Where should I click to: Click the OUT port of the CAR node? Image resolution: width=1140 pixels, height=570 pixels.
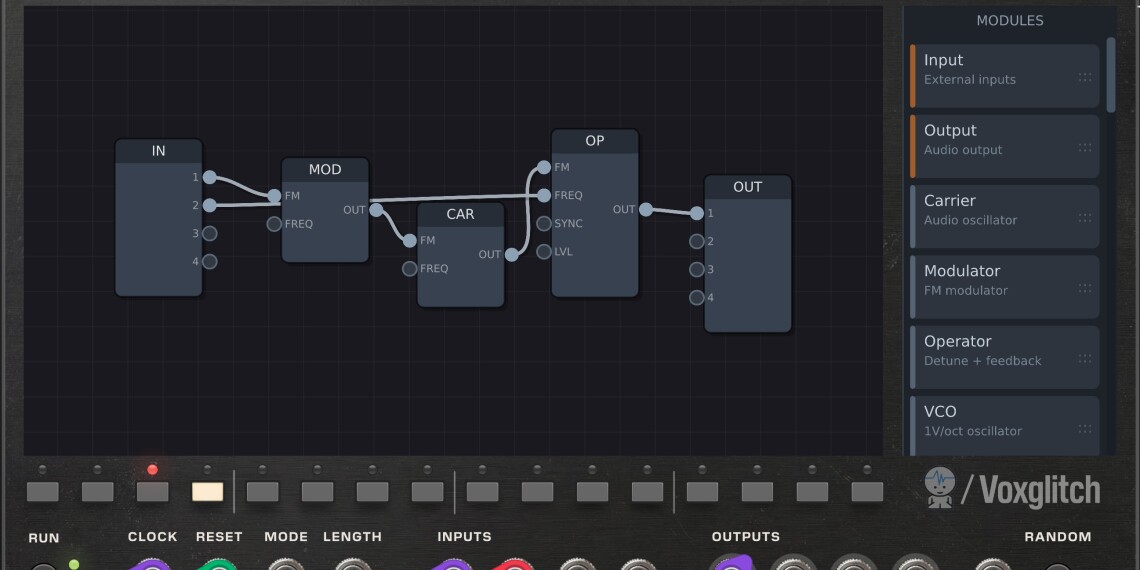(512, 255)
